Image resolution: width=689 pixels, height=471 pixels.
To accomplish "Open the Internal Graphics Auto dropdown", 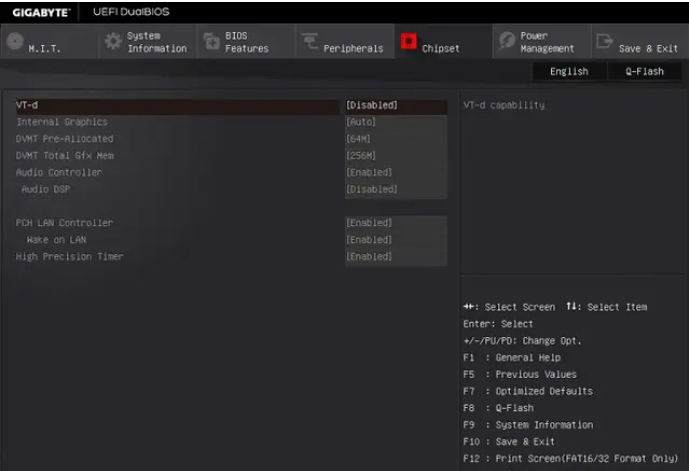I will [x=361, y=122].
